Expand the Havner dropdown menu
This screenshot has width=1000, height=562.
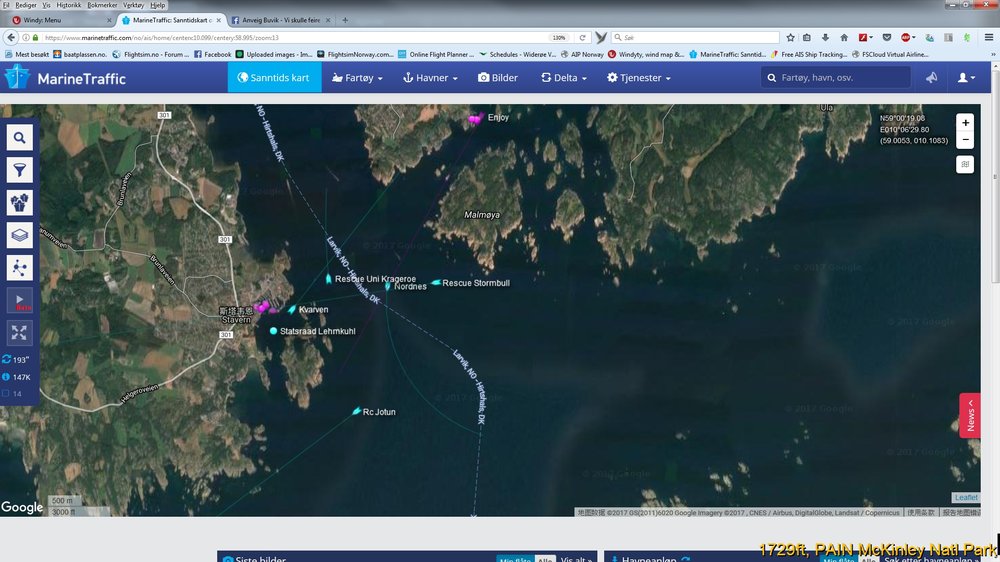tap(430, 78)
